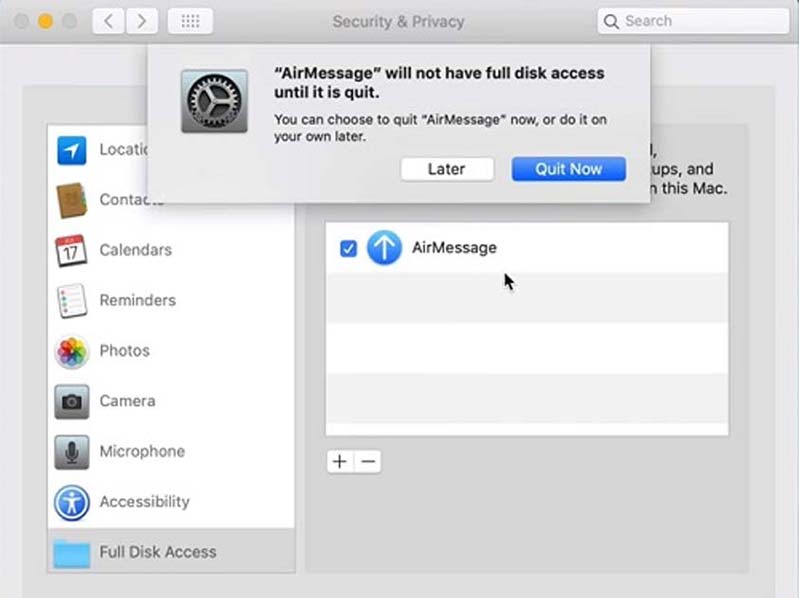Uncheck the AirMessage checkbox
The height and width of the screenshot is (598, 799).
(x=349, y=249)
